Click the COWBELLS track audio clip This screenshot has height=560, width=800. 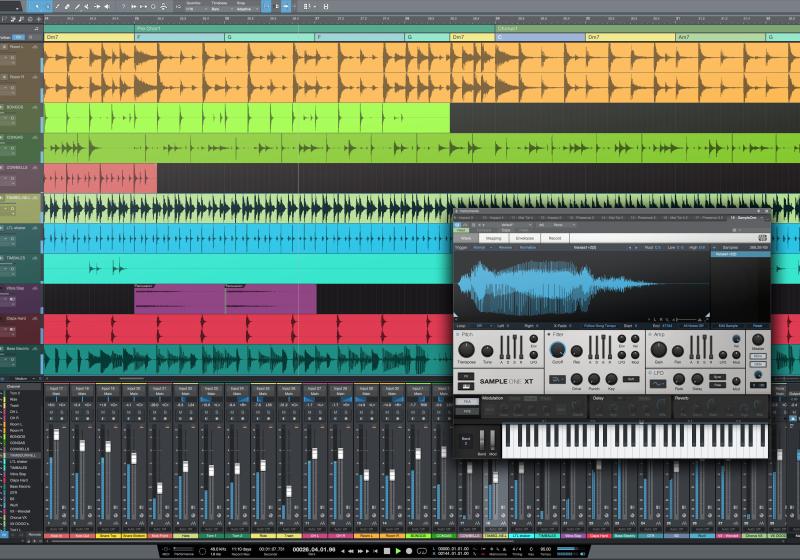[101, 179]
